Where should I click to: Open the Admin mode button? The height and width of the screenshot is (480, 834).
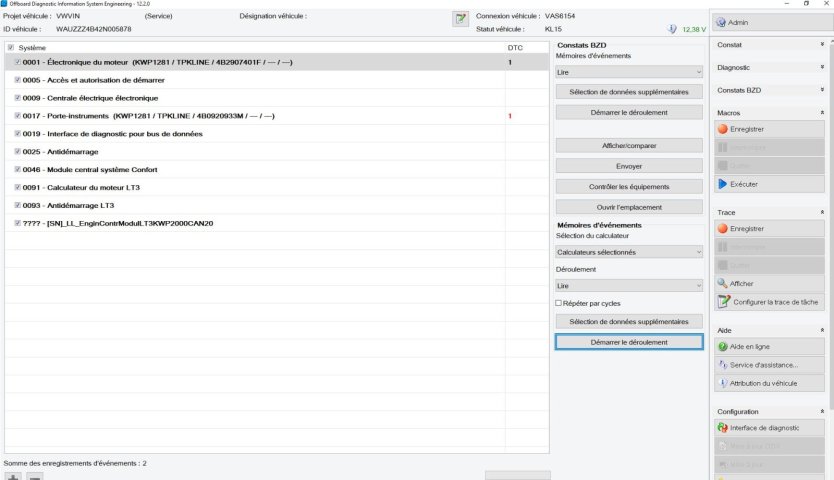tap(771, 22)
